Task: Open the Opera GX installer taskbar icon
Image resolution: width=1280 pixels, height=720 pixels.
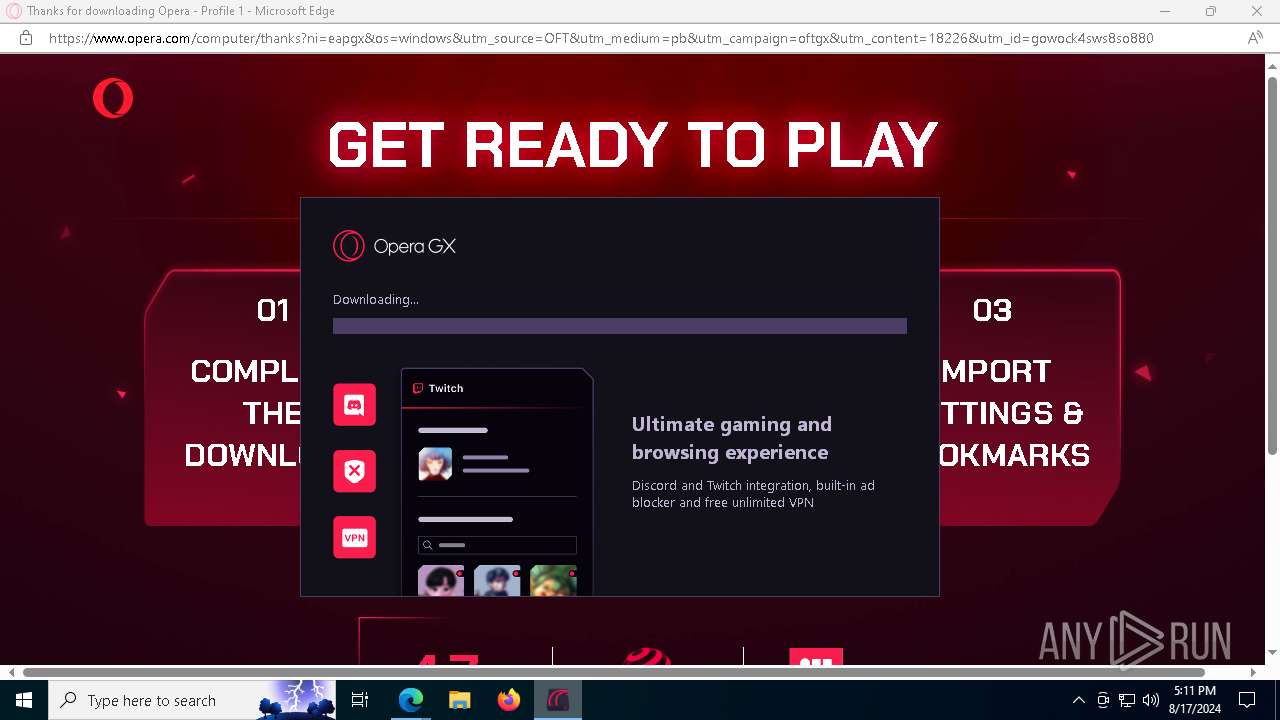Action: pos(557,700)
